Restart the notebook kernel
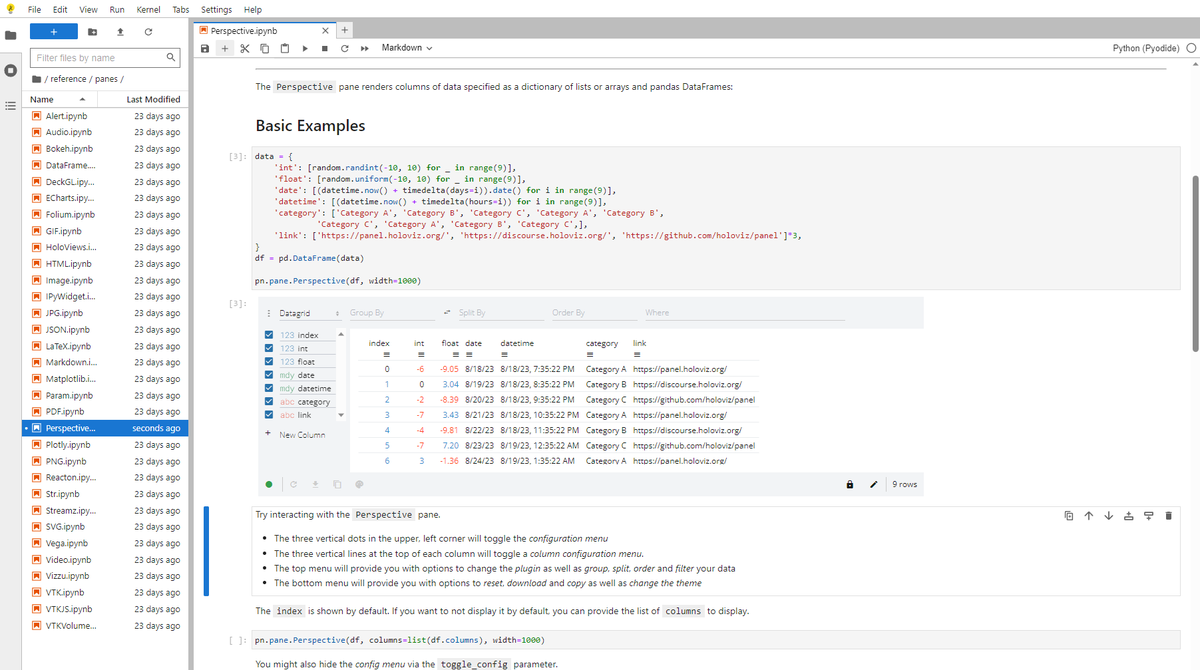Viewport: 1200px width, 670px height. click(x=343, y=47)
